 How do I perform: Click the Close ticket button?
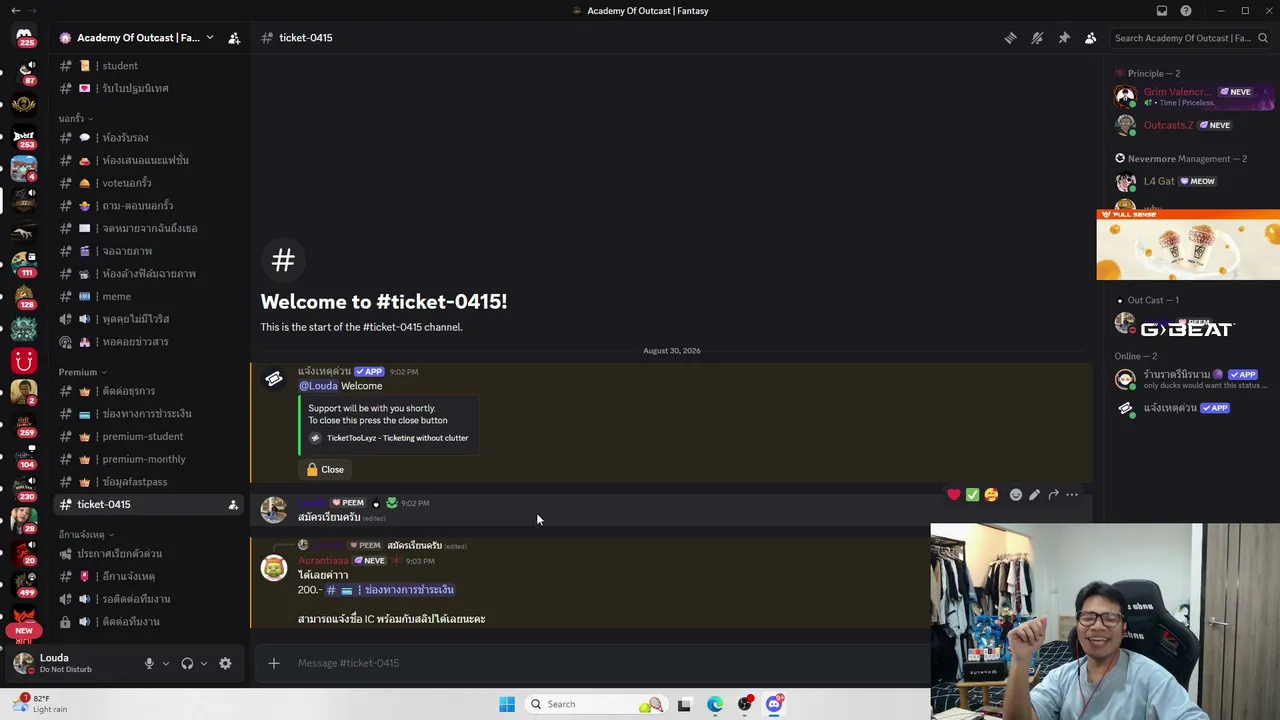pos(326,470)
